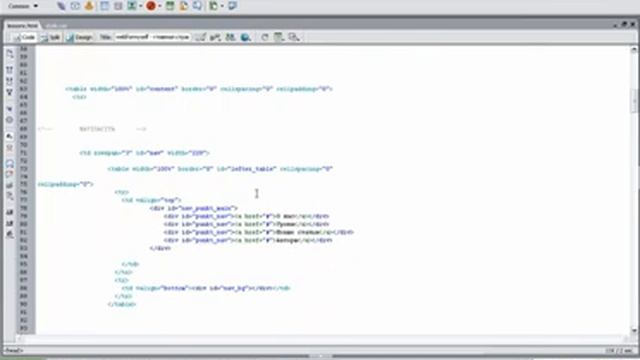The width and height of the screenshot is (640, 360).
Task: Refresh the Design view
Action: (265, 38)
